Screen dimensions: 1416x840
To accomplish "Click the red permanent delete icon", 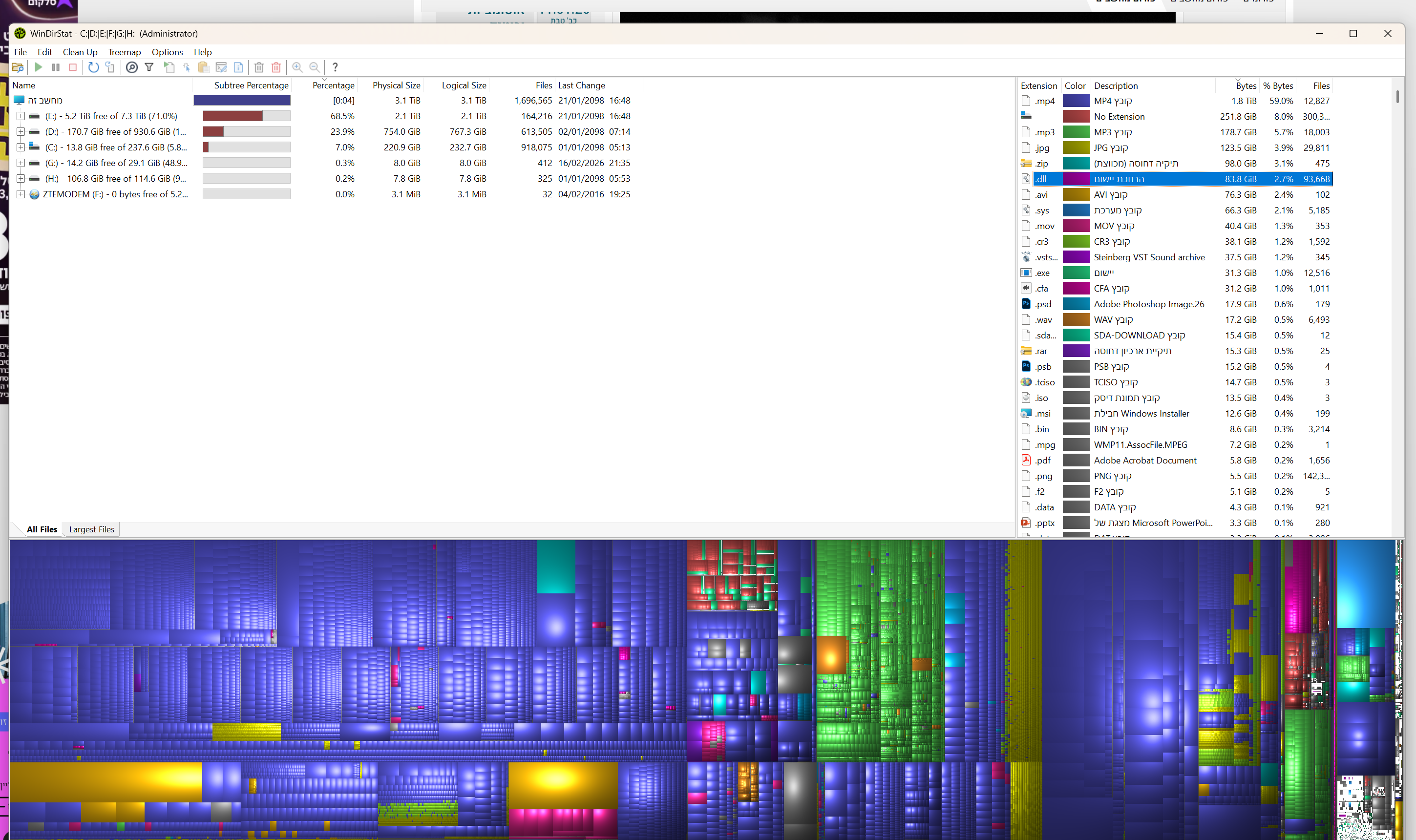I will 276,67.
